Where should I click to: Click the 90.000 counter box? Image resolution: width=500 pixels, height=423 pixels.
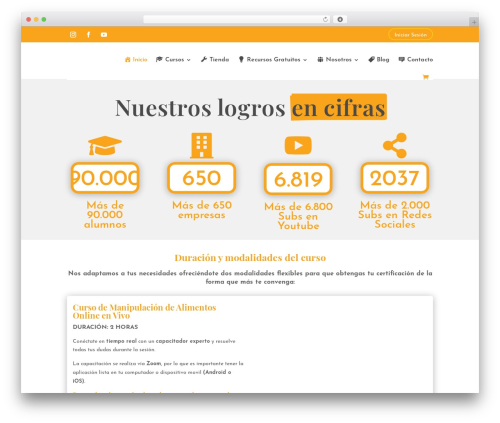pyautogui.click(x=105, y=178)
